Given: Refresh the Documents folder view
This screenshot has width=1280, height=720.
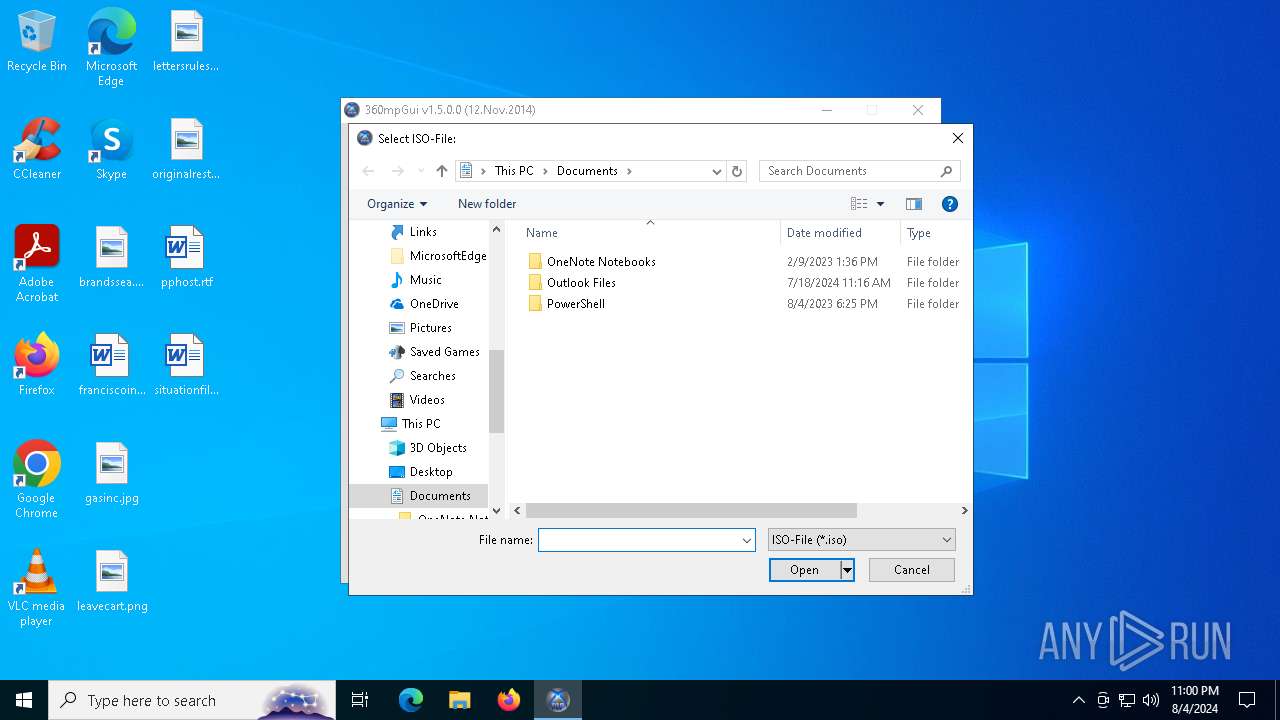Looking at the screenshot, I should point(737,171).
